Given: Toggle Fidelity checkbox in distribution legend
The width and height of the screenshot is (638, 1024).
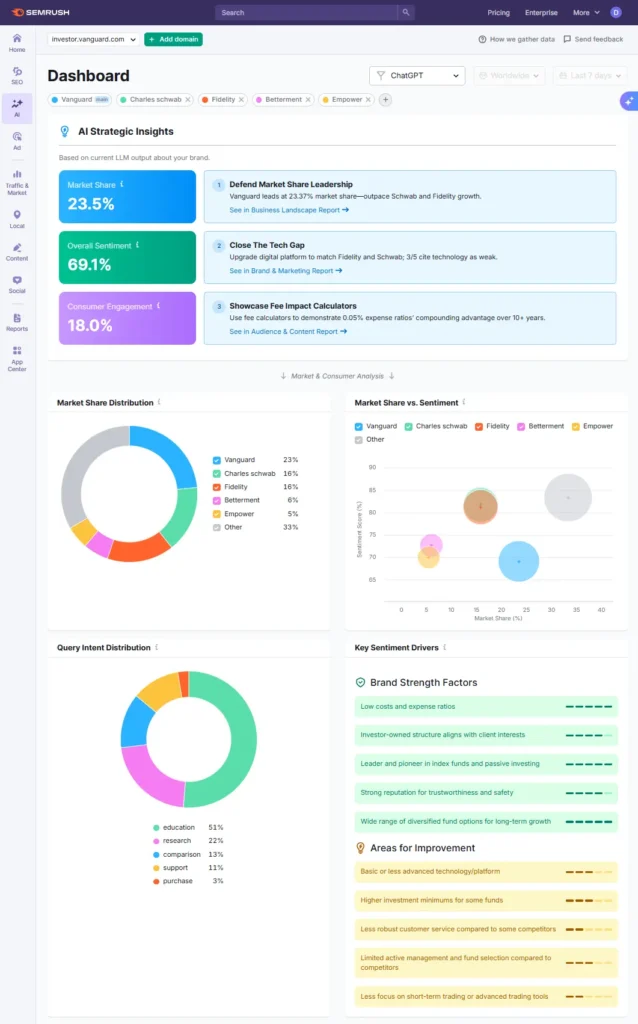Looking at the screenshot, I should click(217, 487).
